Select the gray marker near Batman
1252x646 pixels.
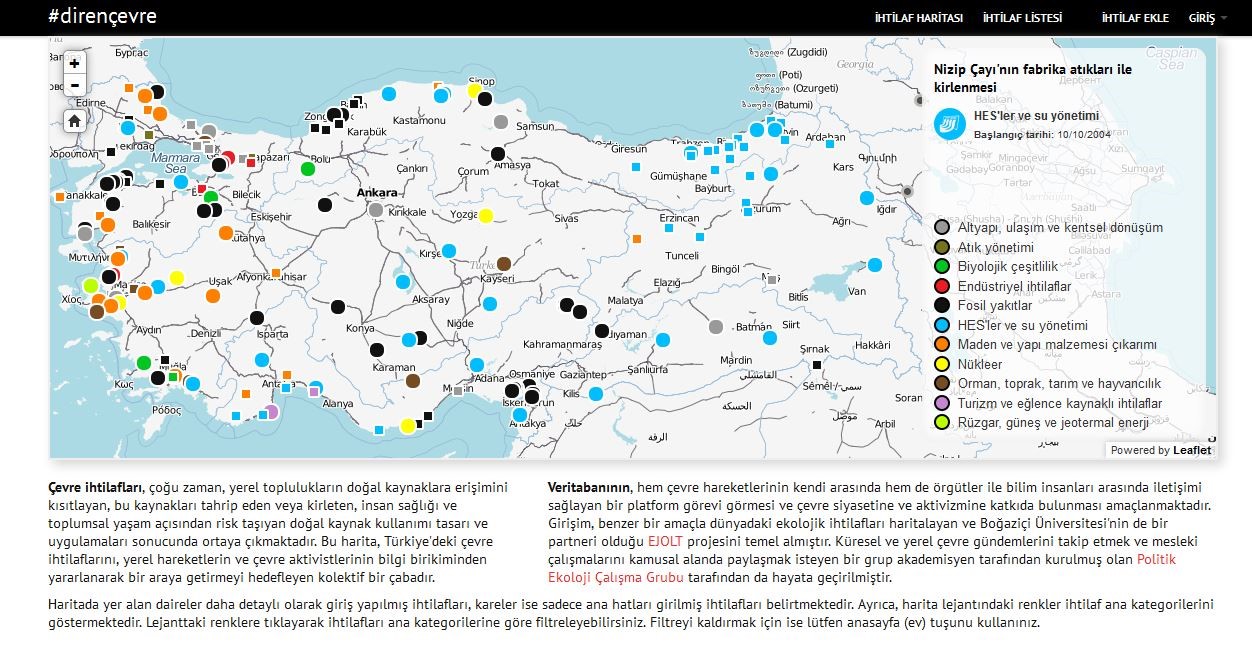(716, 326)
